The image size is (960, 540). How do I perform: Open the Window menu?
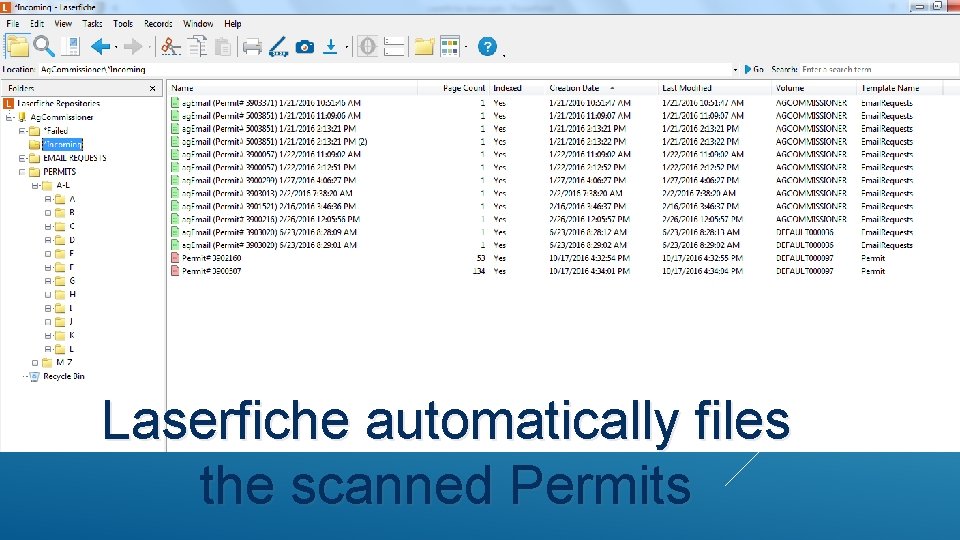coord(198,24)
